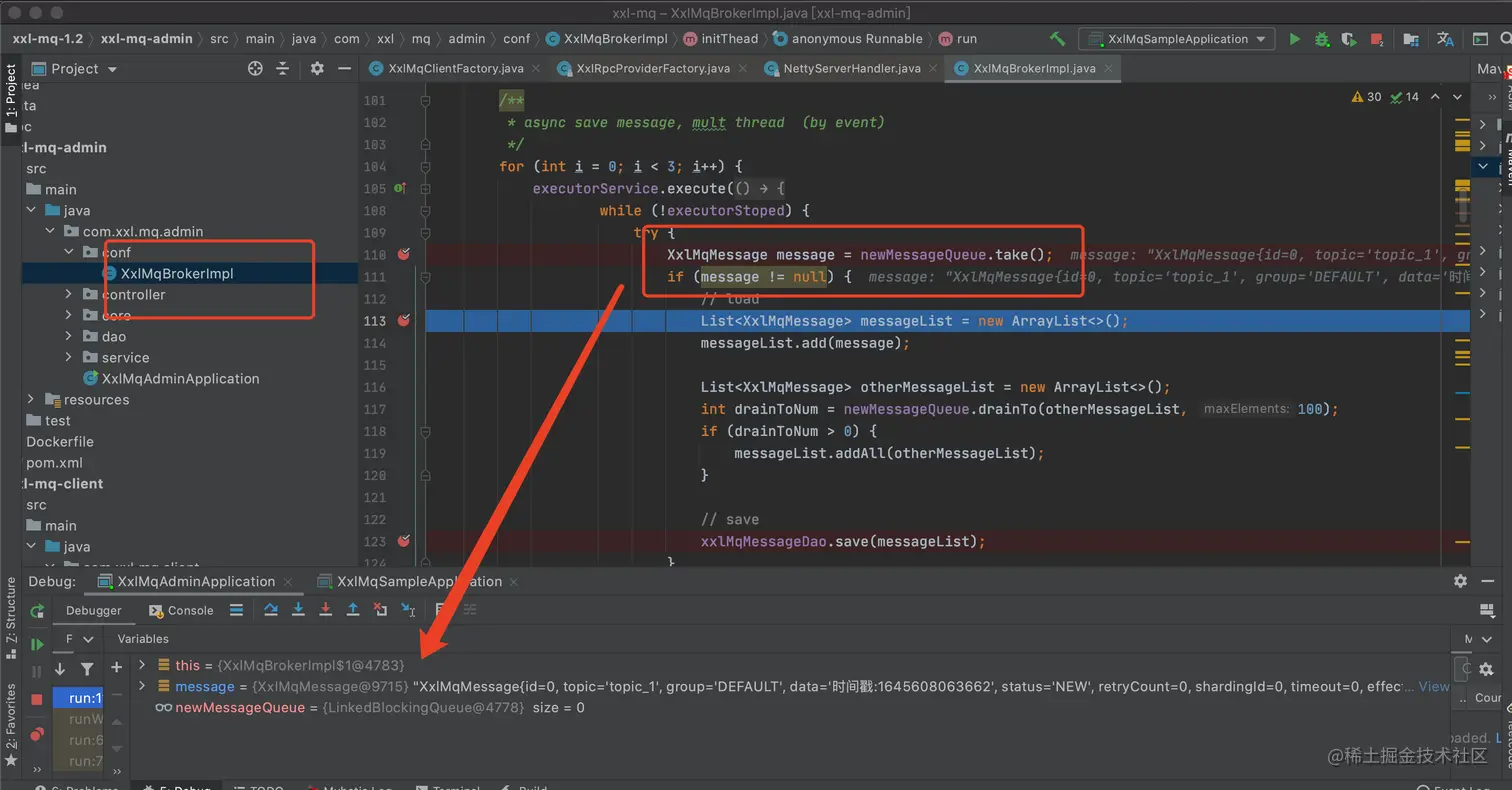Expand the dao package folder

point(69,336)
